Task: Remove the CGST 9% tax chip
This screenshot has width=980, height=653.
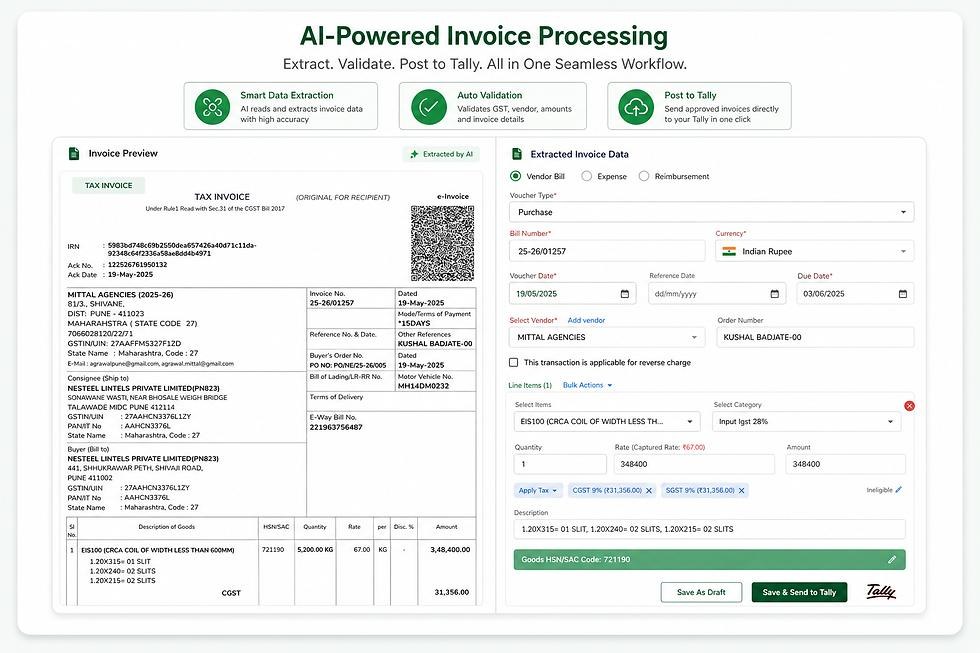Action: coord(649,491)
